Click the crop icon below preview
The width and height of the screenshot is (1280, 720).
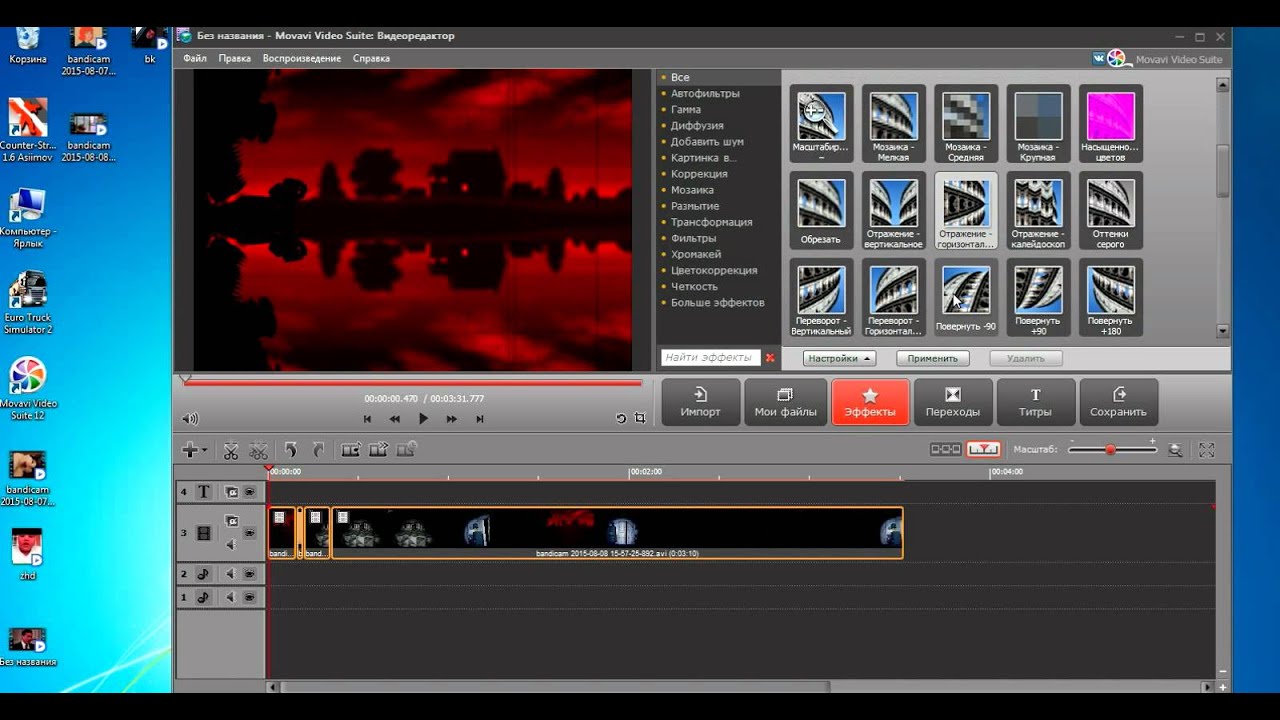click(640, 419)
